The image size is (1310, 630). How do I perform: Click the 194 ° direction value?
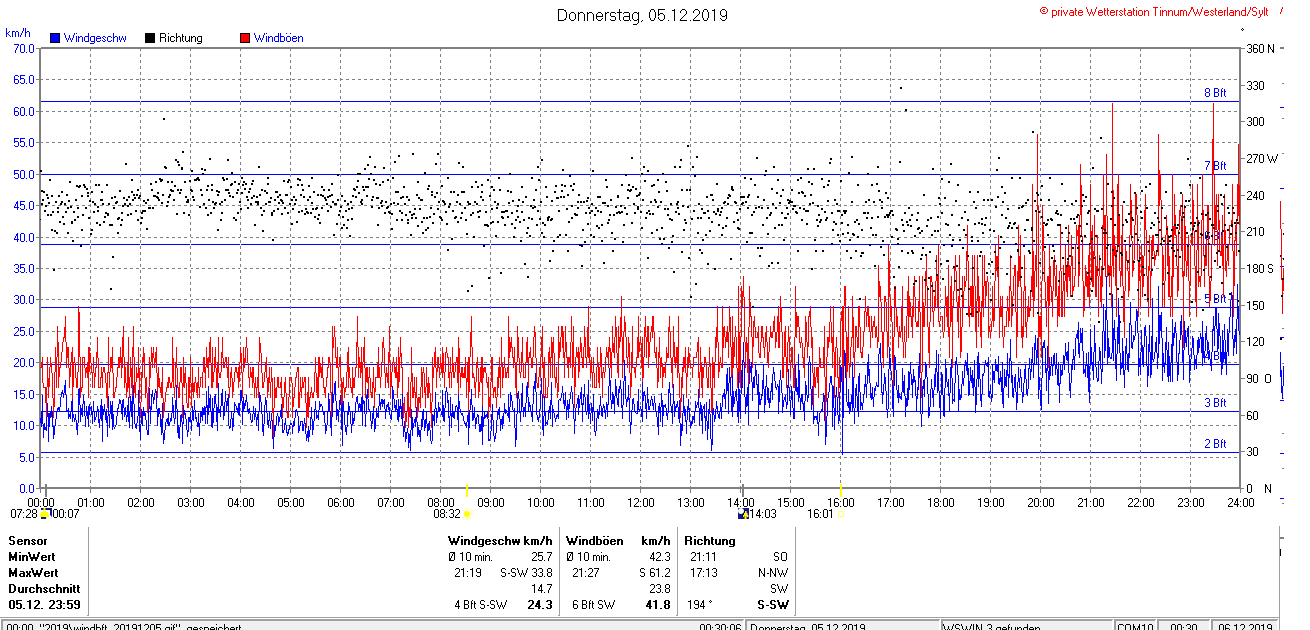coord(699,605)
